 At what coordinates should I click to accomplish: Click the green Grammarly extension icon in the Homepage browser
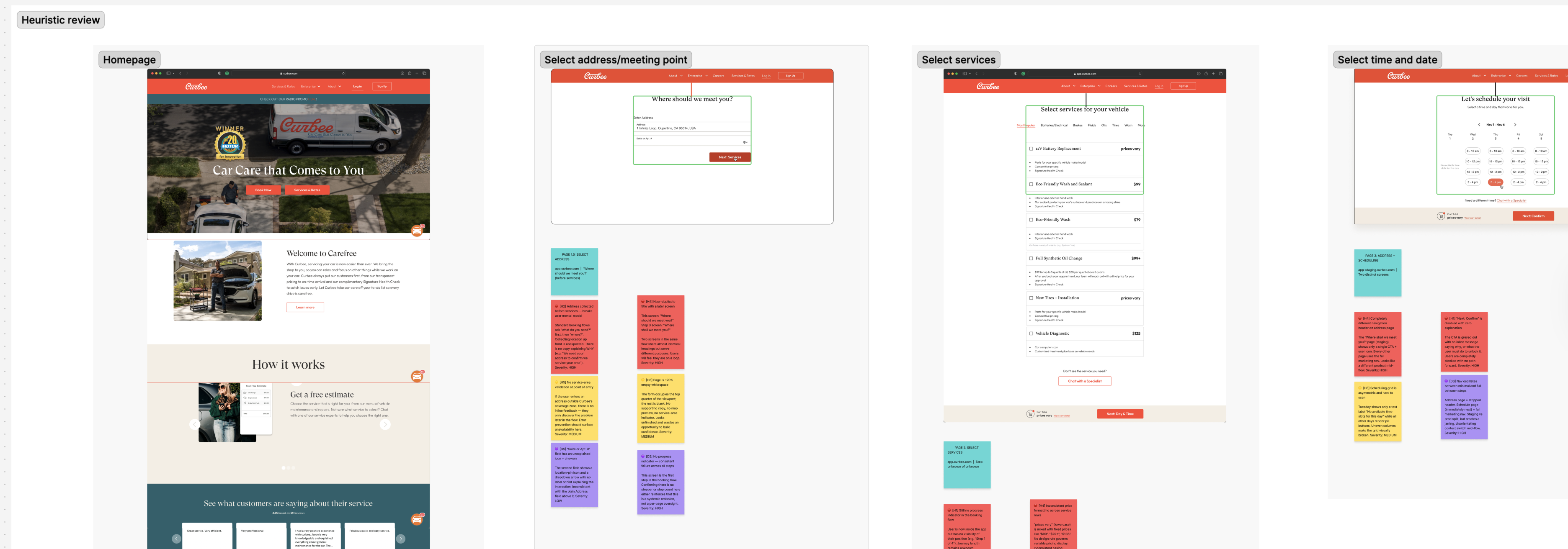[227, 73]
